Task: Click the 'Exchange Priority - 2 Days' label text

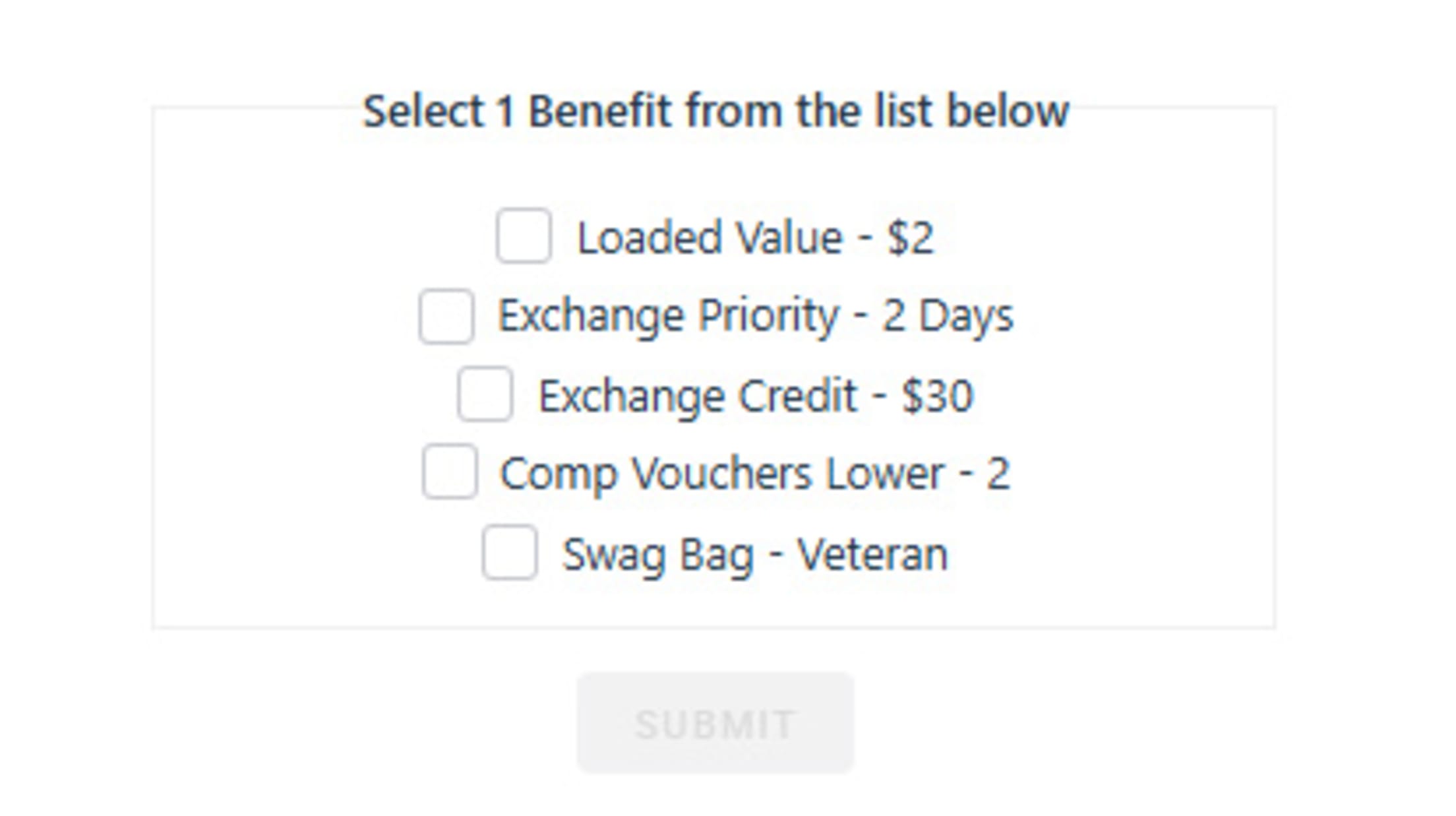Action: (x=755, y=316)
